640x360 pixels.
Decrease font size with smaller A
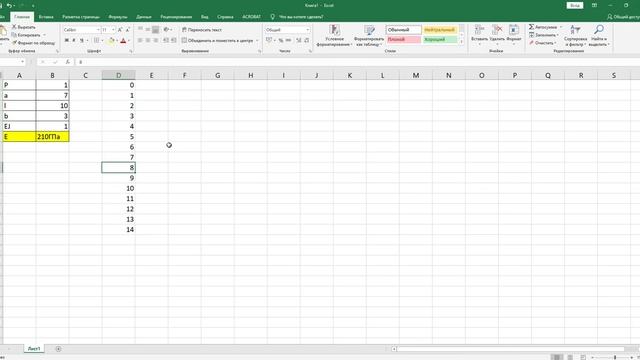click(127, 30)
